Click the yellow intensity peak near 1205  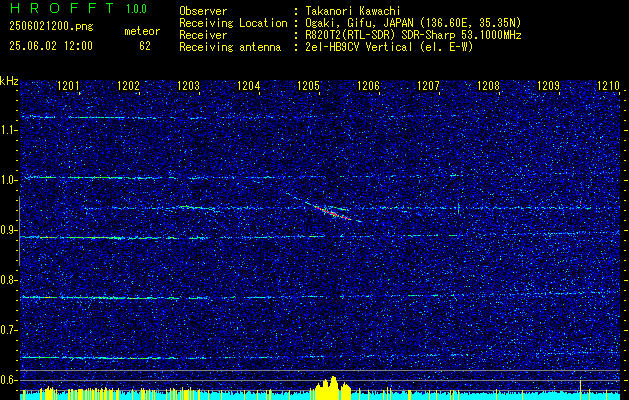[x=333, y=387]
